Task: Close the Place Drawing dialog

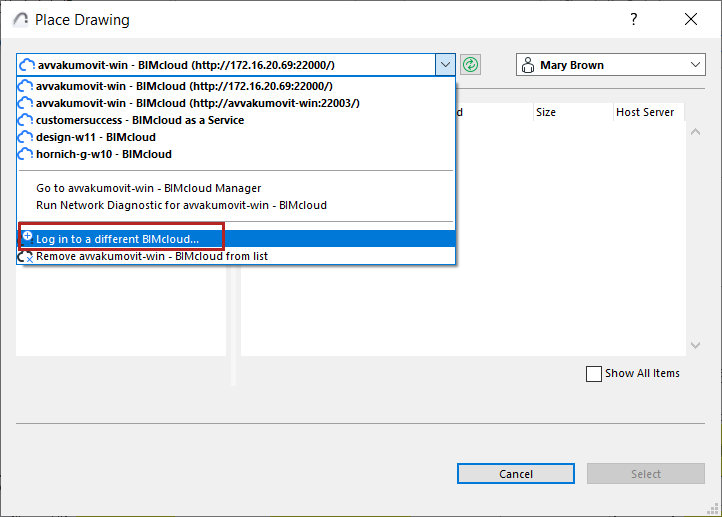Action: (691, 19)
